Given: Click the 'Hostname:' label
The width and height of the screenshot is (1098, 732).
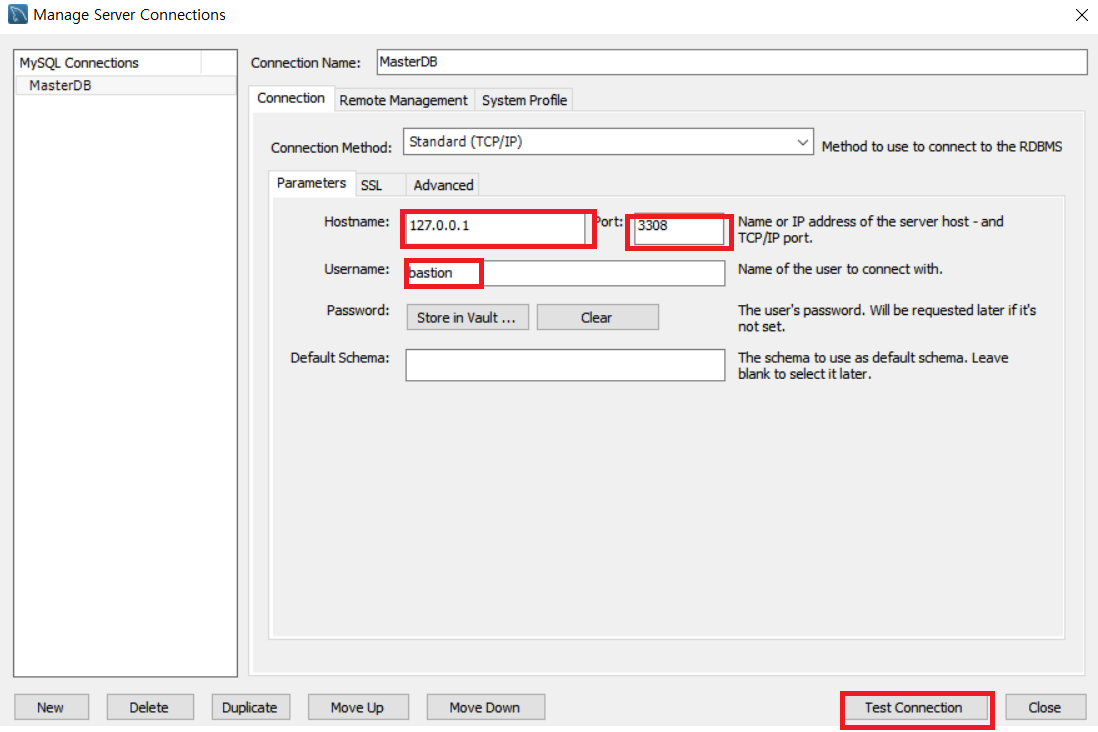Looking at the screenshot, I should point(356,222).
